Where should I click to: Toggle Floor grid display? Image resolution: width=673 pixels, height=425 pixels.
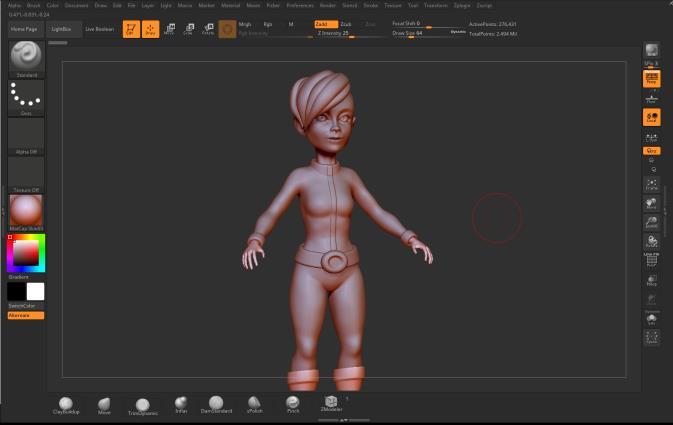[652, 99]
